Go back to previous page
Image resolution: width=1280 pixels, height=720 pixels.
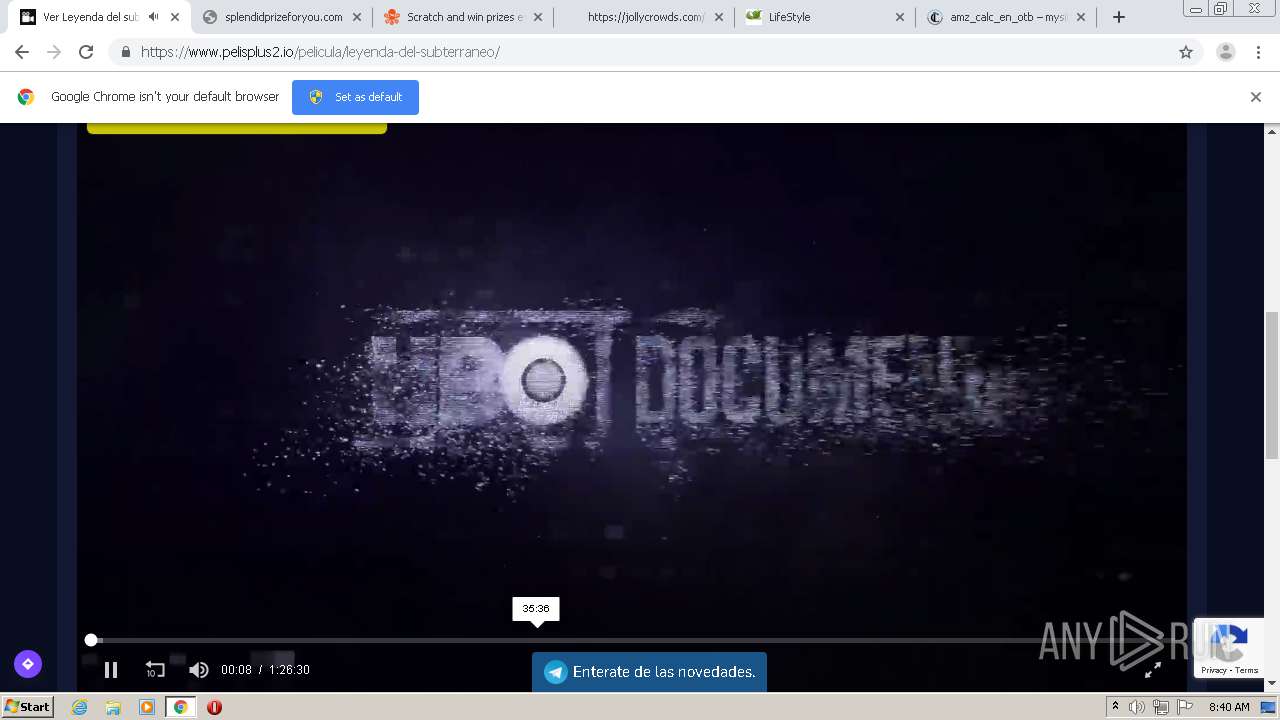pyautogui.click(x=22, y=52)
